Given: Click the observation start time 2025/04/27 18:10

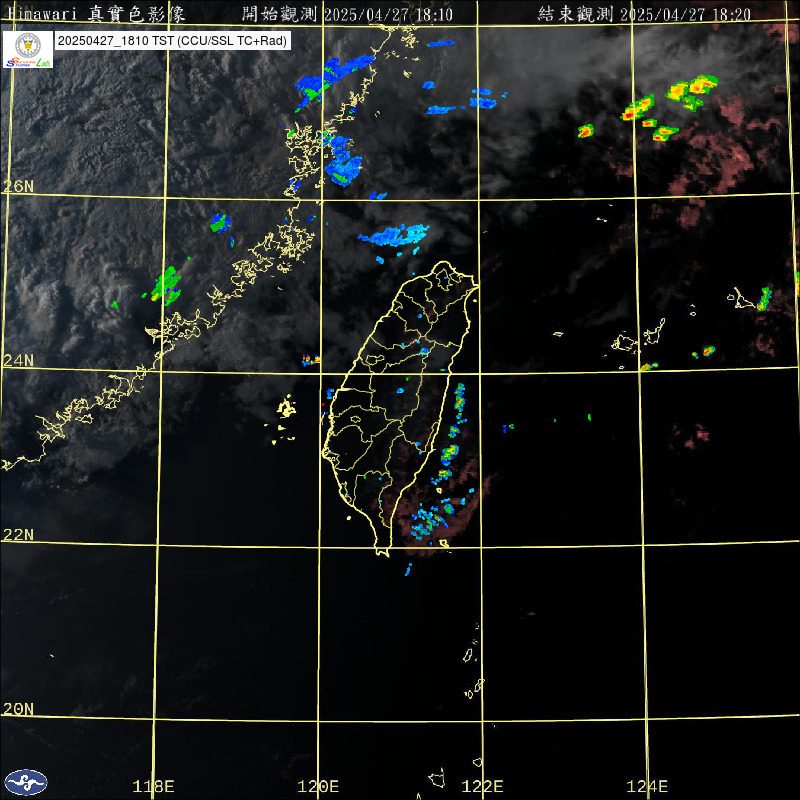Looking at the screenshot, I should 388,14.
